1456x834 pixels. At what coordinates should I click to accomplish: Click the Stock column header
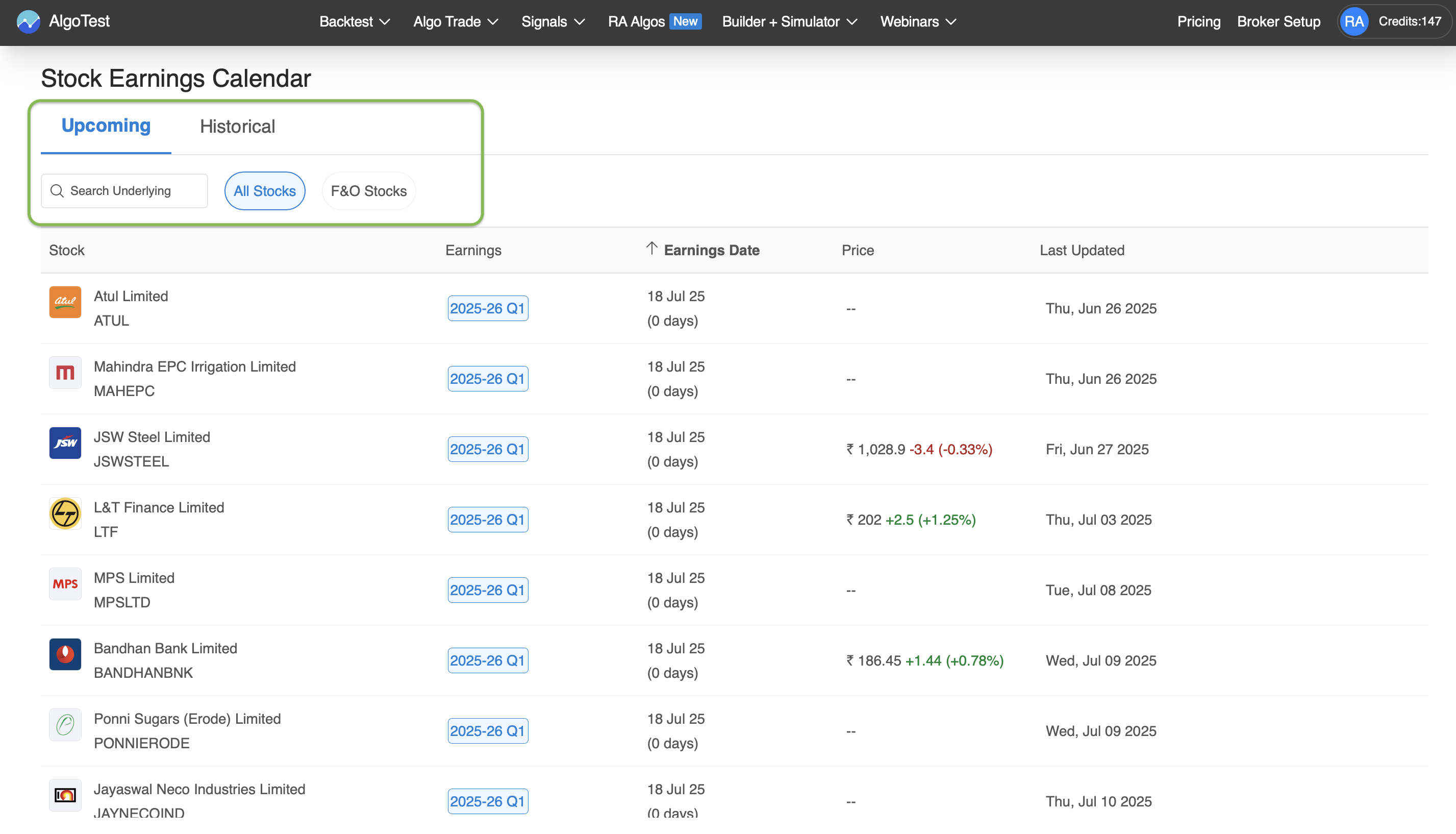[66, 250]
